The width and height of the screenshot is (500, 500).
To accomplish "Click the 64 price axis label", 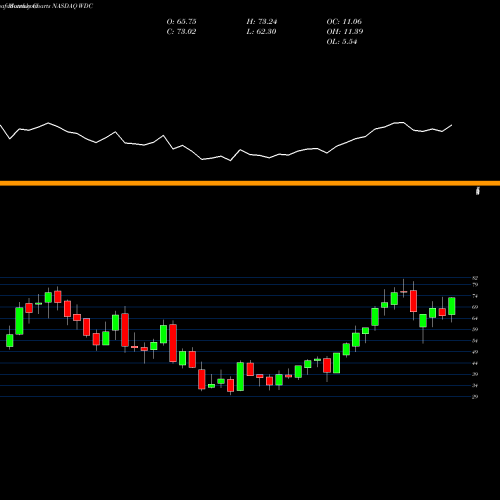I will coord(475,318).
